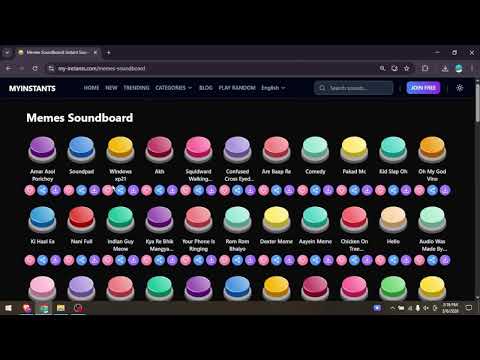This screenshot has height=360, width=480.
Task: Play the Chicken On Tree sound button
Action: [354, 219]
